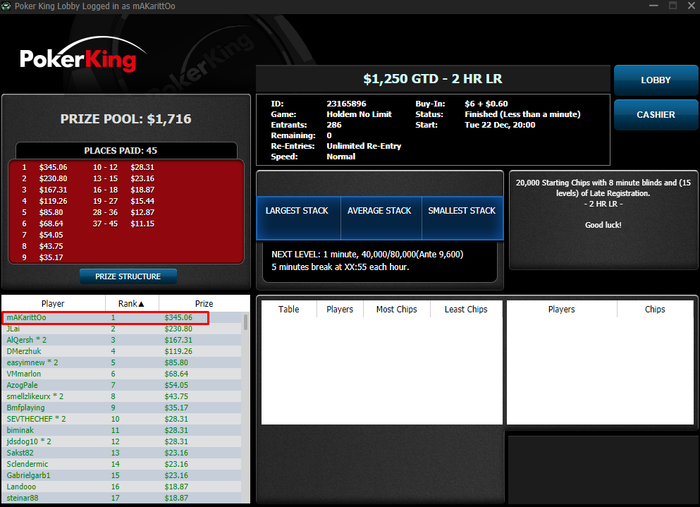Sort player list by Rank column header

pyautogui.click(x=131, y=303)
